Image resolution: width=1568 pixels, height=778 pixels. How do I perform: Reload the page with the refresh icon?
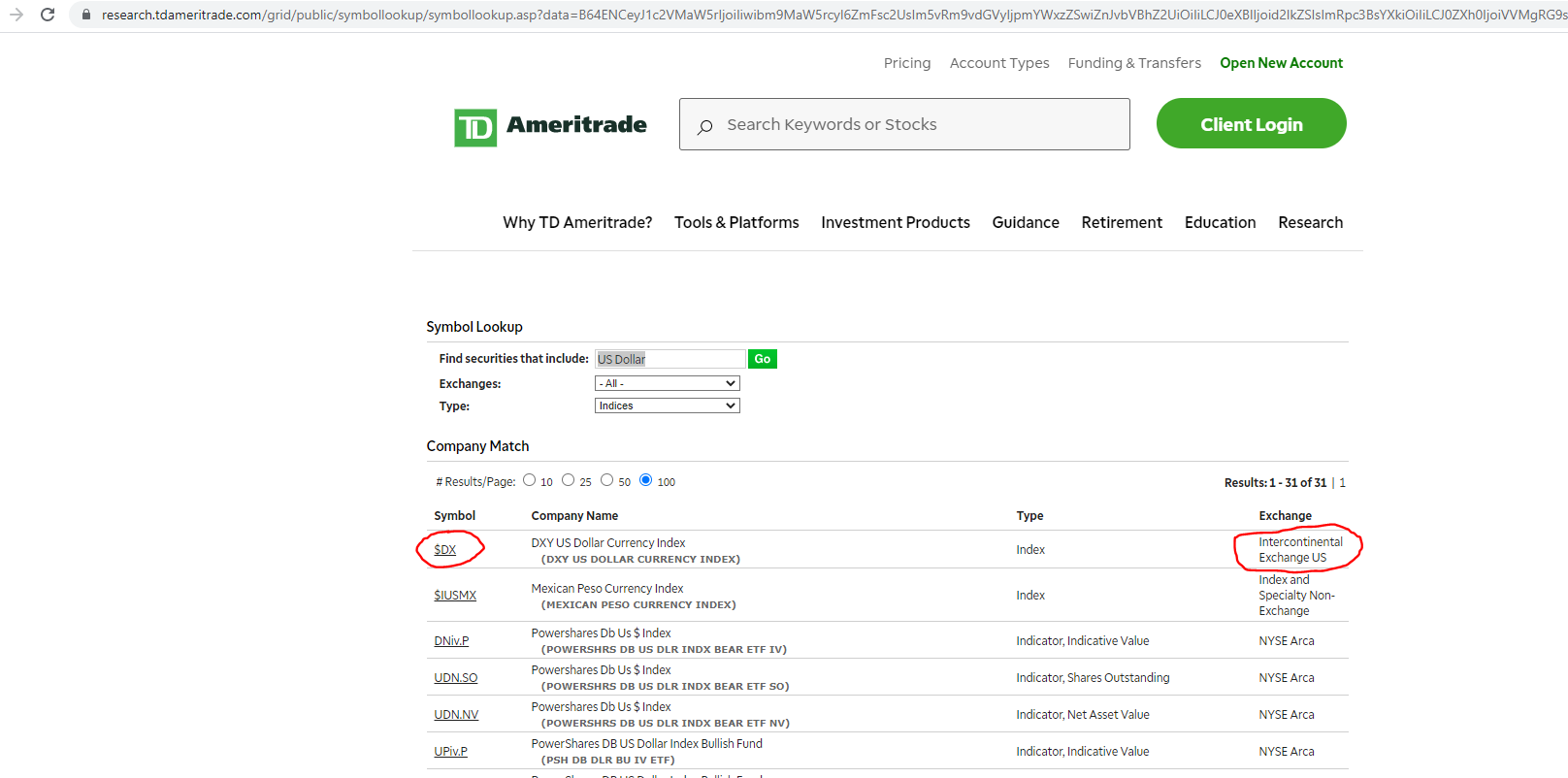point(48,15)
